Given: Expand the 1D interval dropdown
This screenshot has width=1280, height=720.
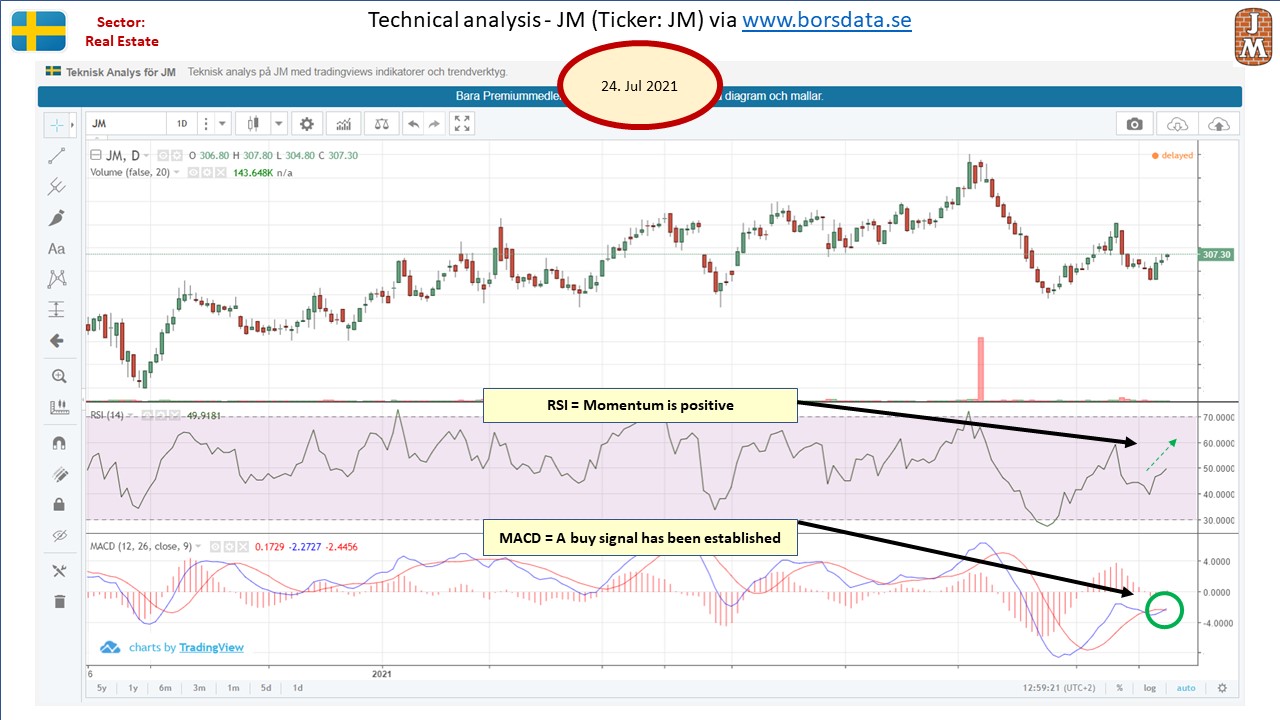Looking at the screenshot, I should (222, 124).
